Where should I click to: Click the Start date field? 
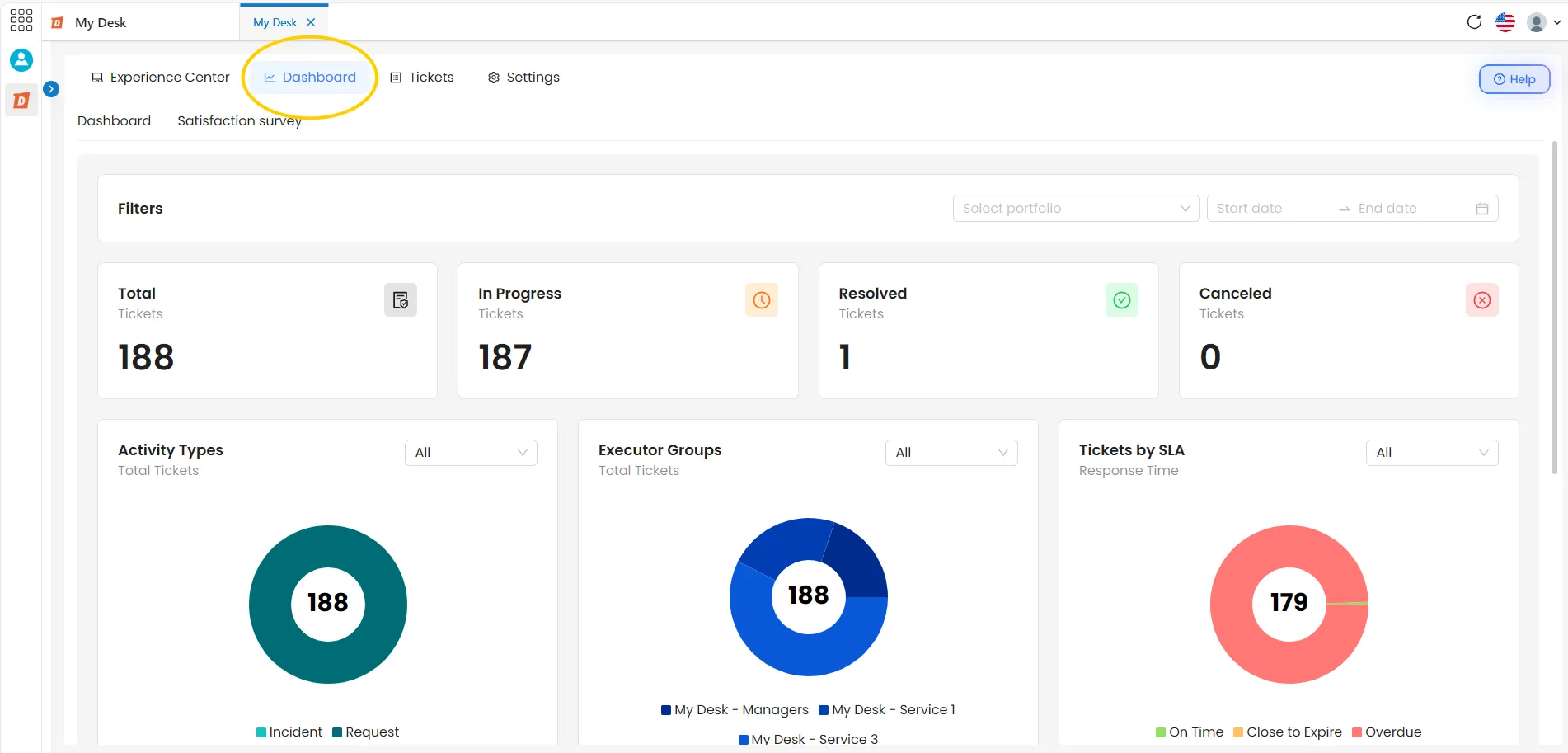click(1270, 208)
